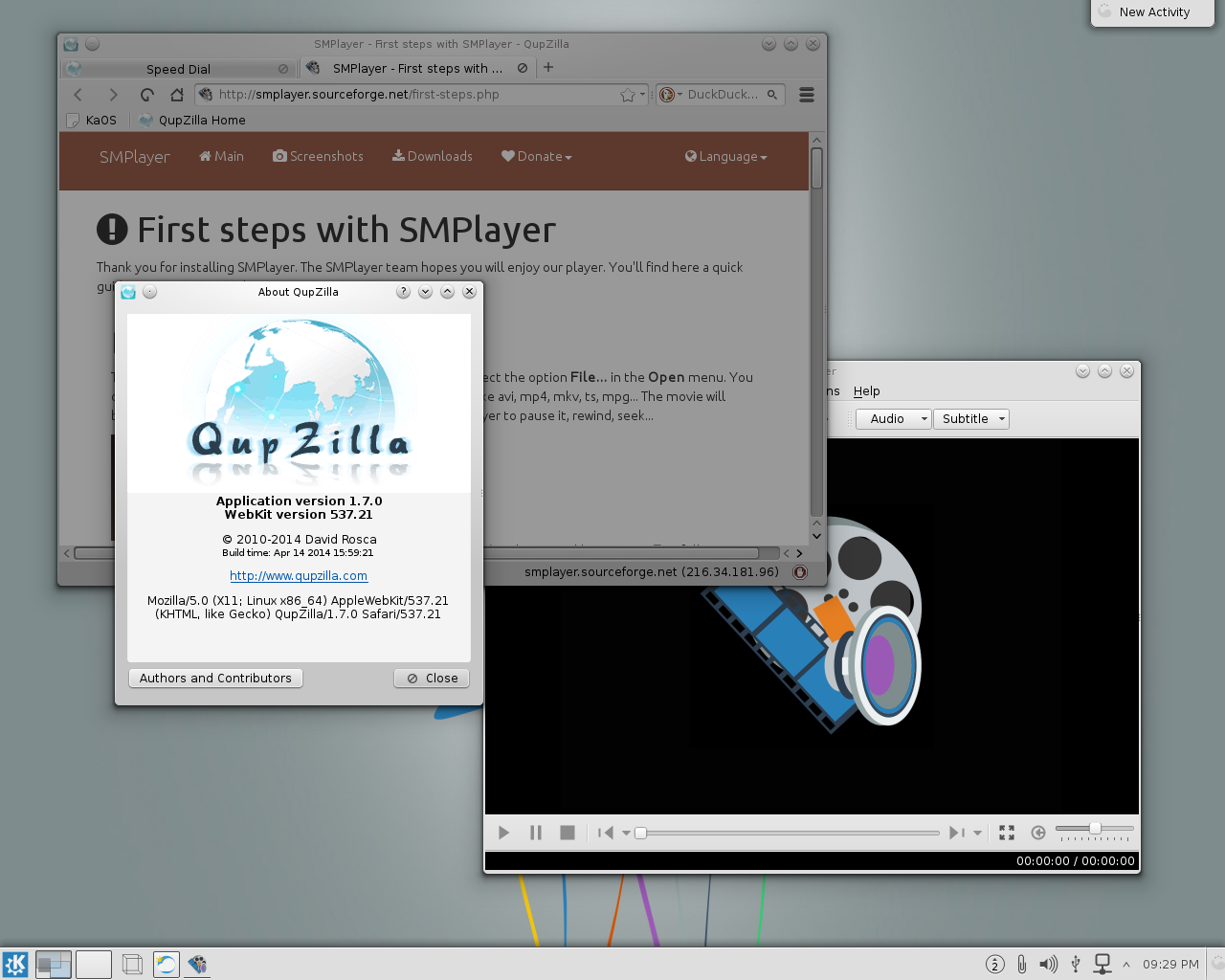Click the Screenshots link on website
The height and width of the screenshot is (980, 1225).
click(x=318, y=156)
